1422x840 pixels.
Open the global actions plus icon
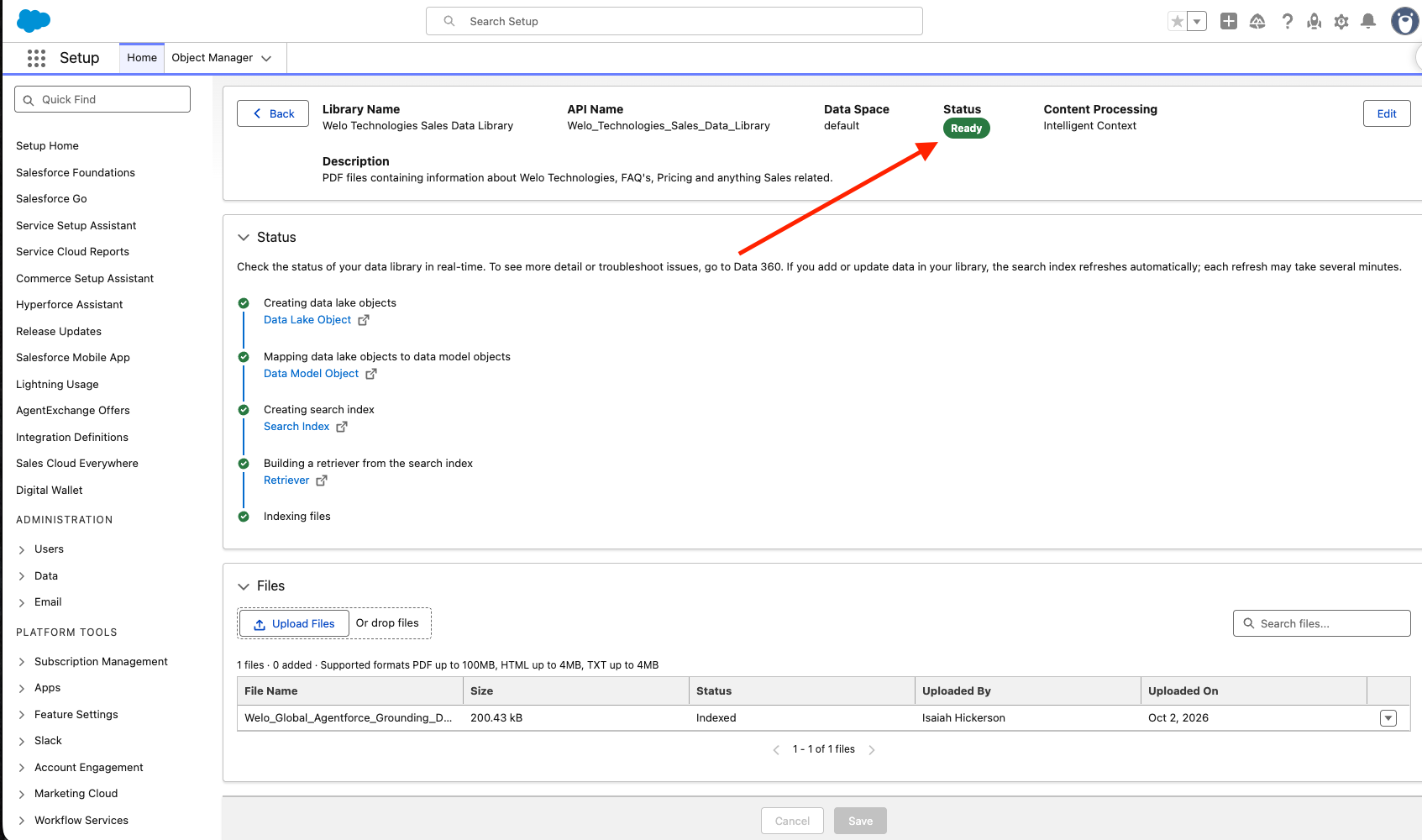1229,21
